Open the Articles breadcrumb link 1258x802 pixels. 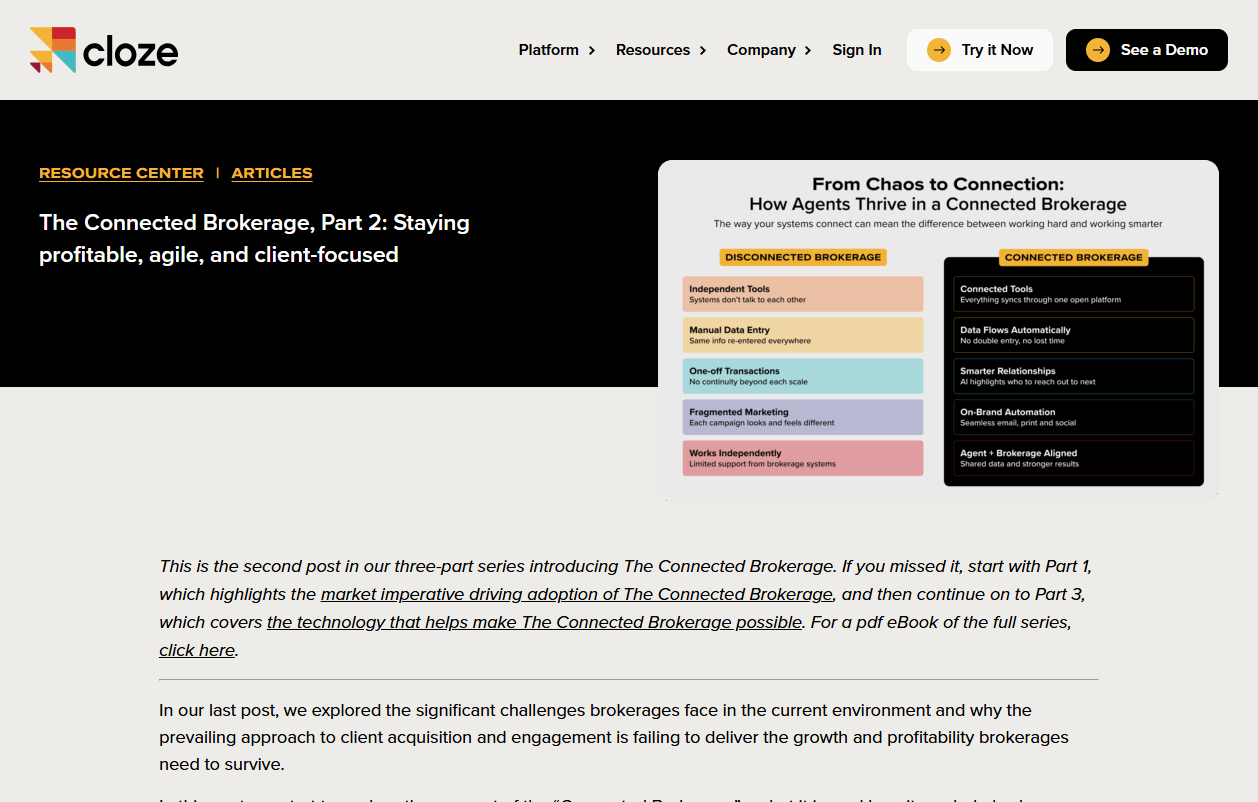tap(272, 173)
